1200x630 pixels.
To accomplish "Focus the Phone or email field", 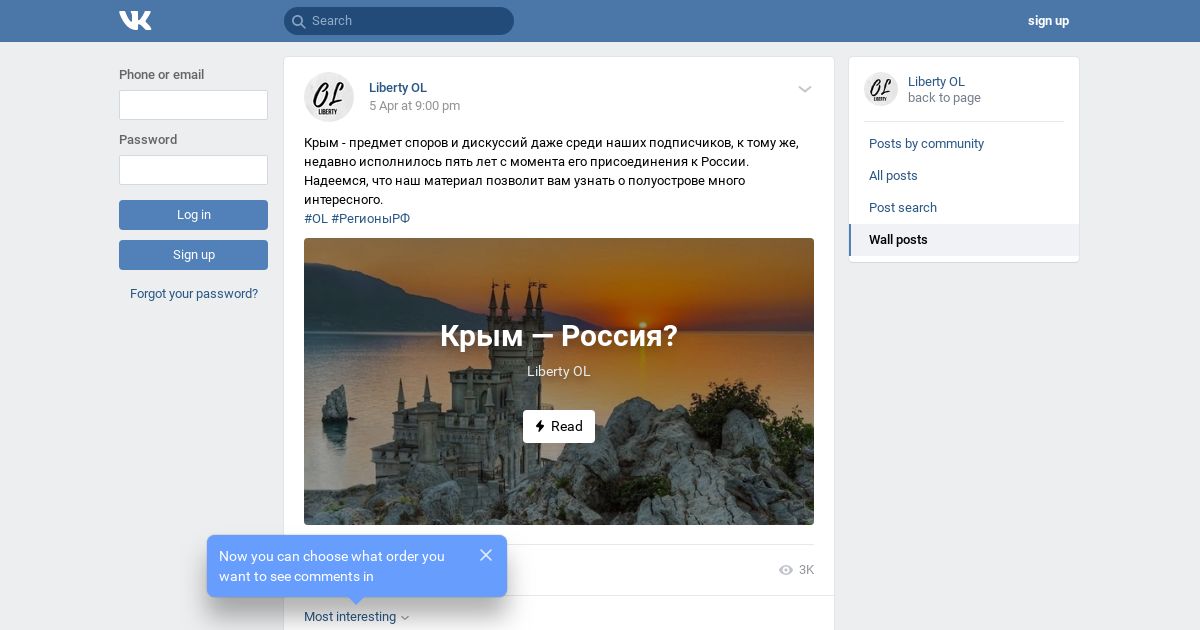I will coord(193,105).
